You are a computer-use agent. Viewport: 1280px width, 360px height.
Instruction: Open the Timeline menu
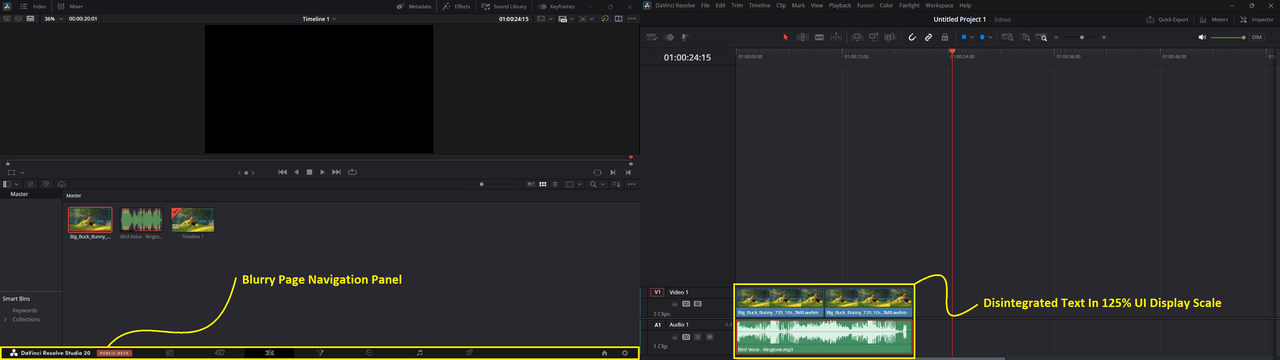coord(760,6)
